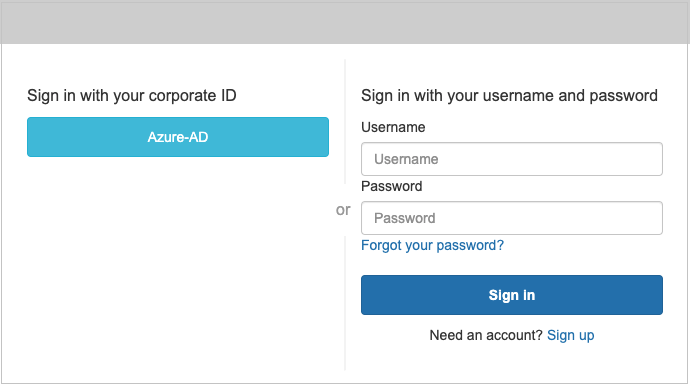Click the blue Sign in button
This screenshot has height=385, width=690.
(x=512, y=295)
